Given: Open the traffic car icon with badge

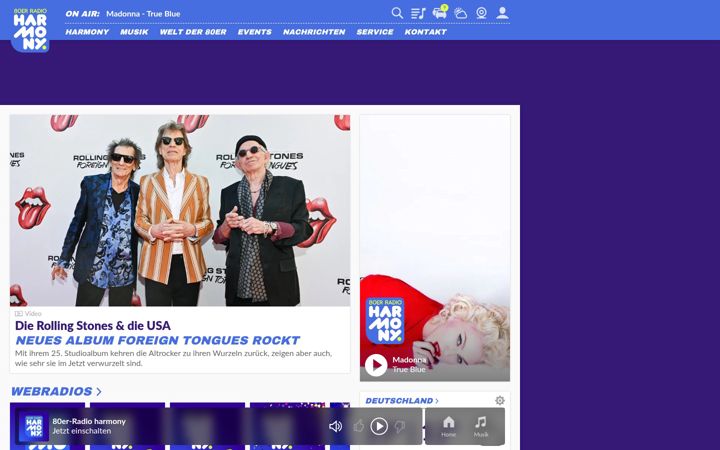Looking at the screenshot, I should point(439,12).
